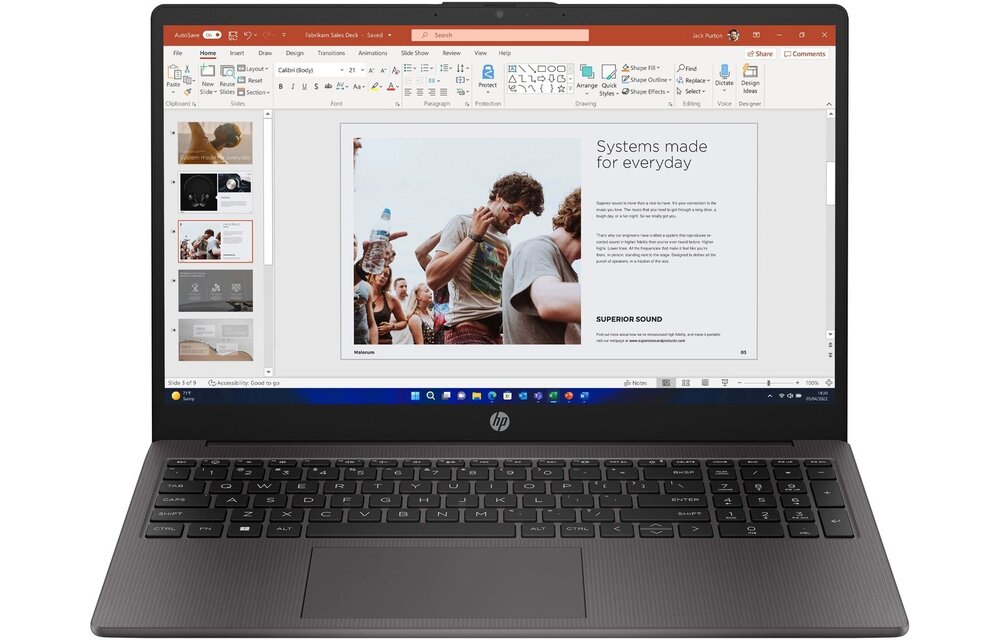Open the Layout dropdown in Slides group

(257, 69)
